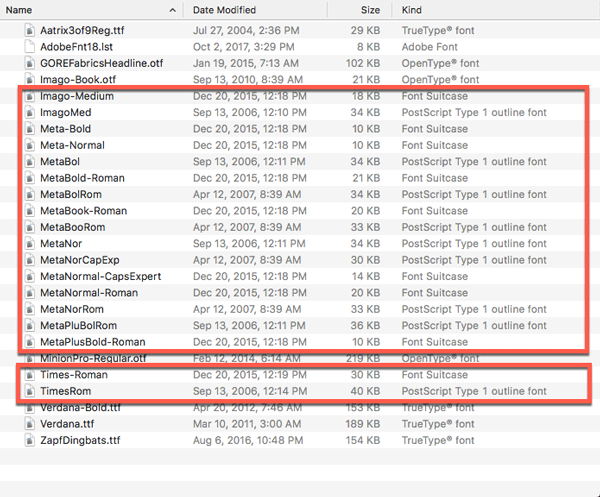Click the 189 KB size of Verdana.ttf
600x497 pixels.
pos(363,424)
